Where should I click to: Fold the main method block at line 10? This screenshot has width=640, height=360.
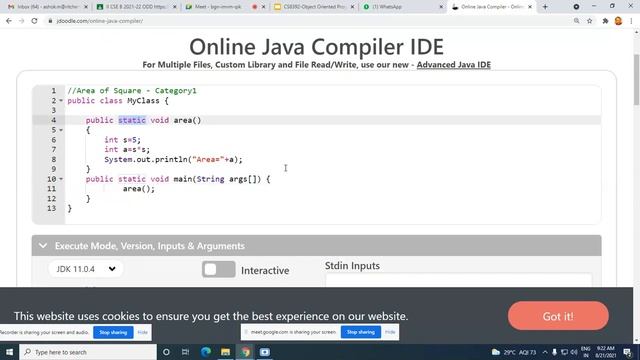pos(61,179)
